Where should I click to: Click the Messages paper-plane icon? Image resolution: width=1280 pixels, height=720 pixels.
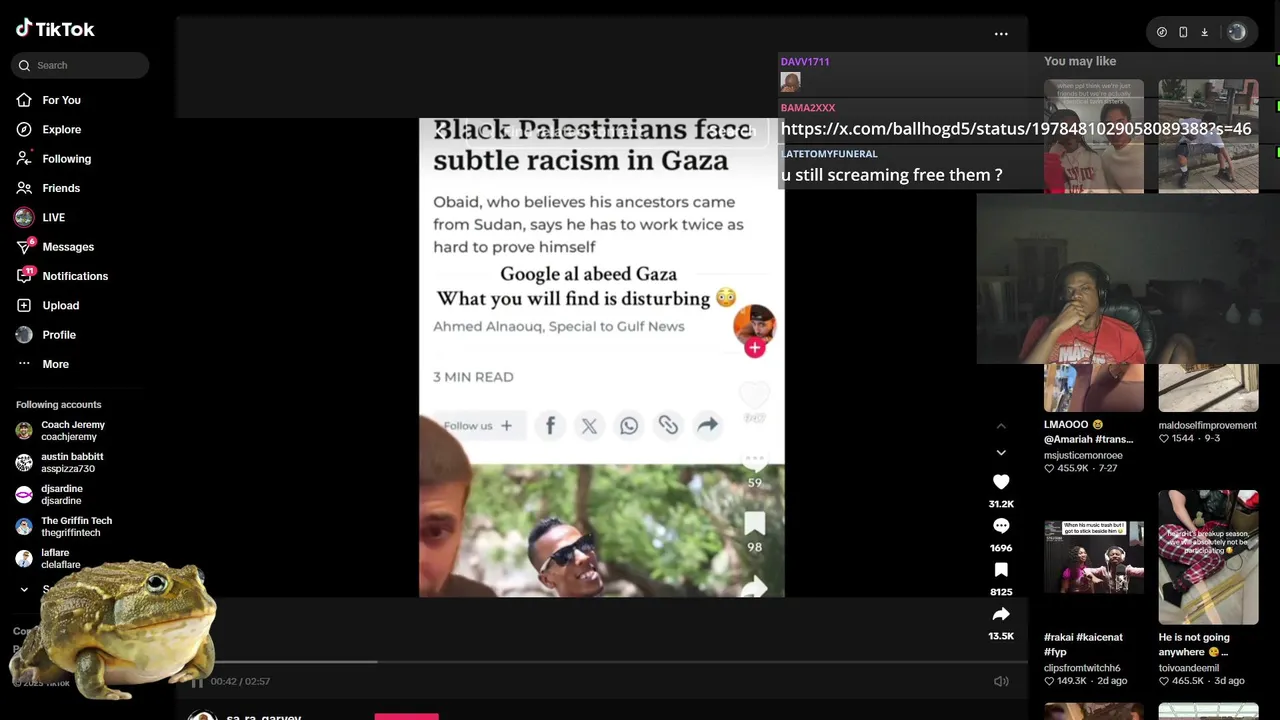24,247
